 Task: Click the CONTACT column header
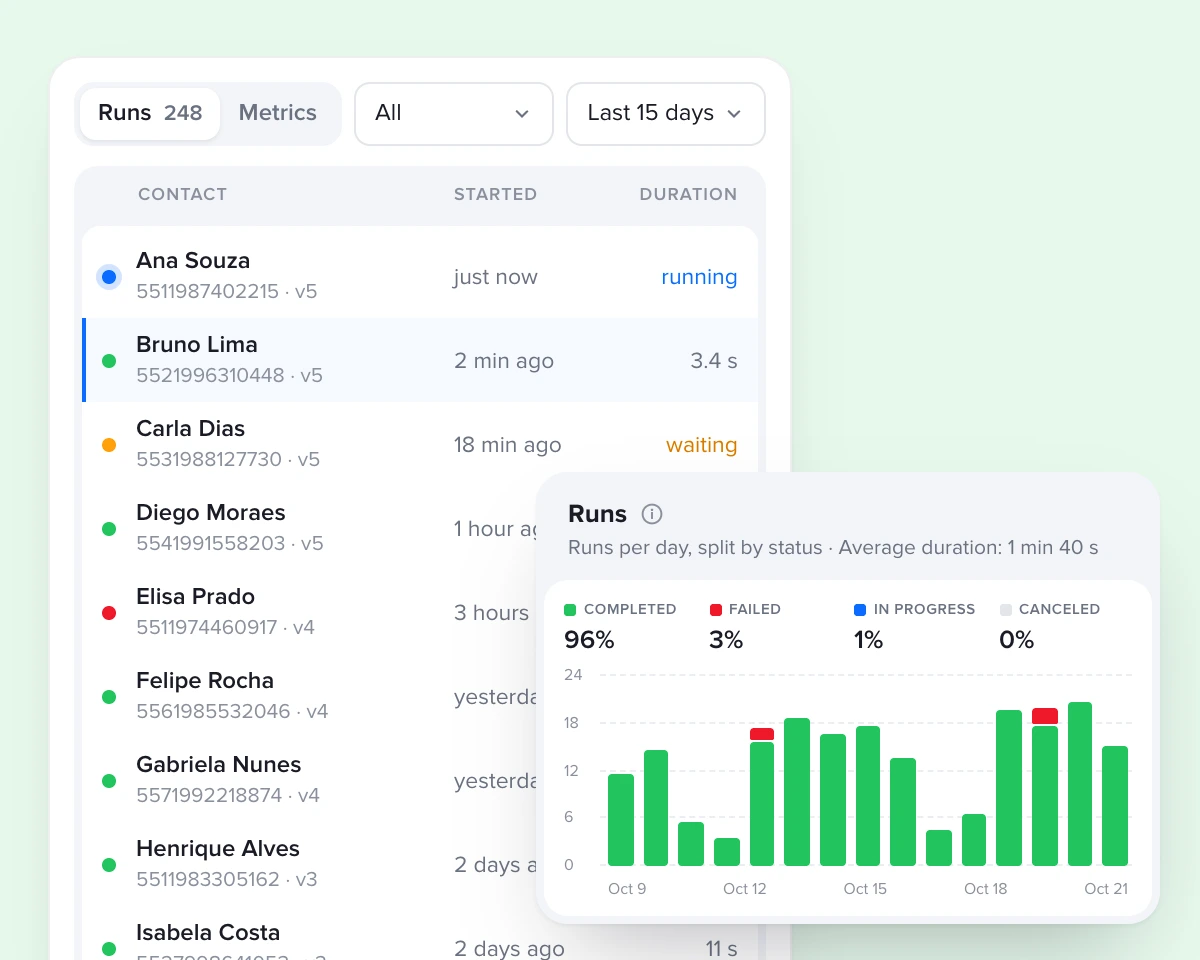182,194
